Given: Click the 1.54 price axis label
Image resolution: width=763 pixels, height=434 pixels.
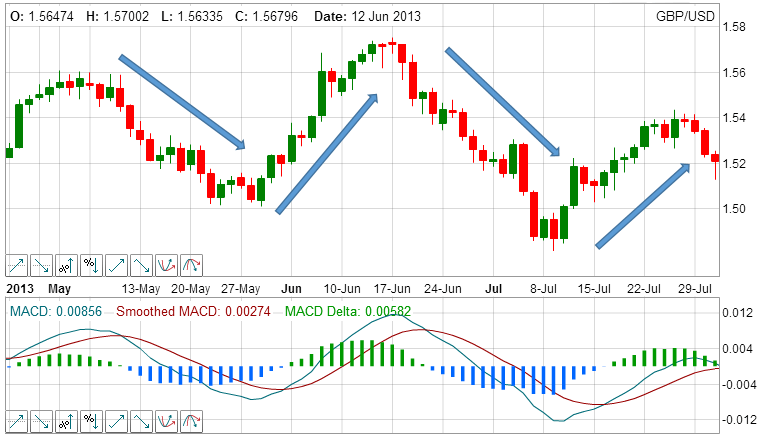Looking at the screenshot, I should click(x=734, y=118).
